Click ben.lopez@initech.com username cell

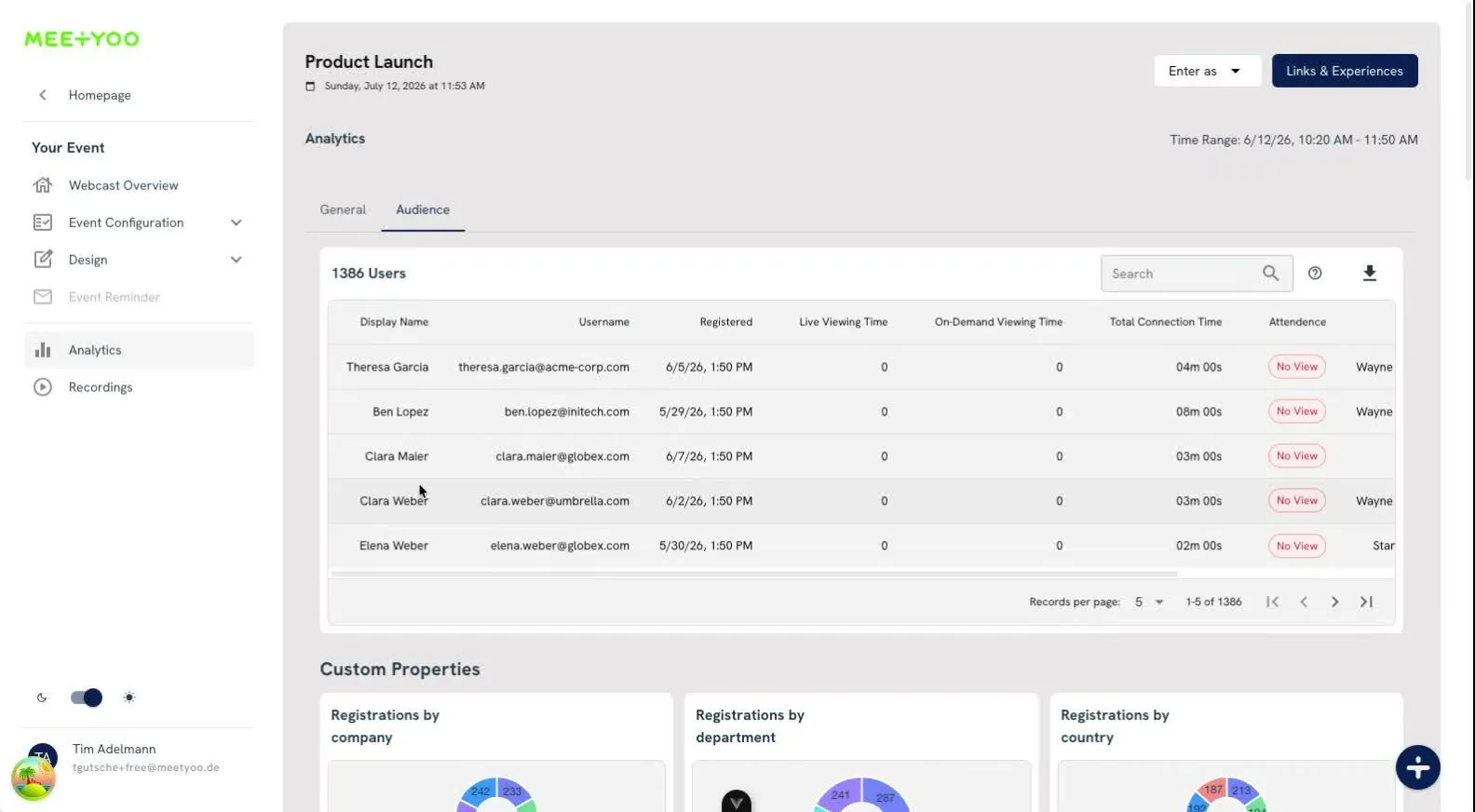[x=567, y=412]
